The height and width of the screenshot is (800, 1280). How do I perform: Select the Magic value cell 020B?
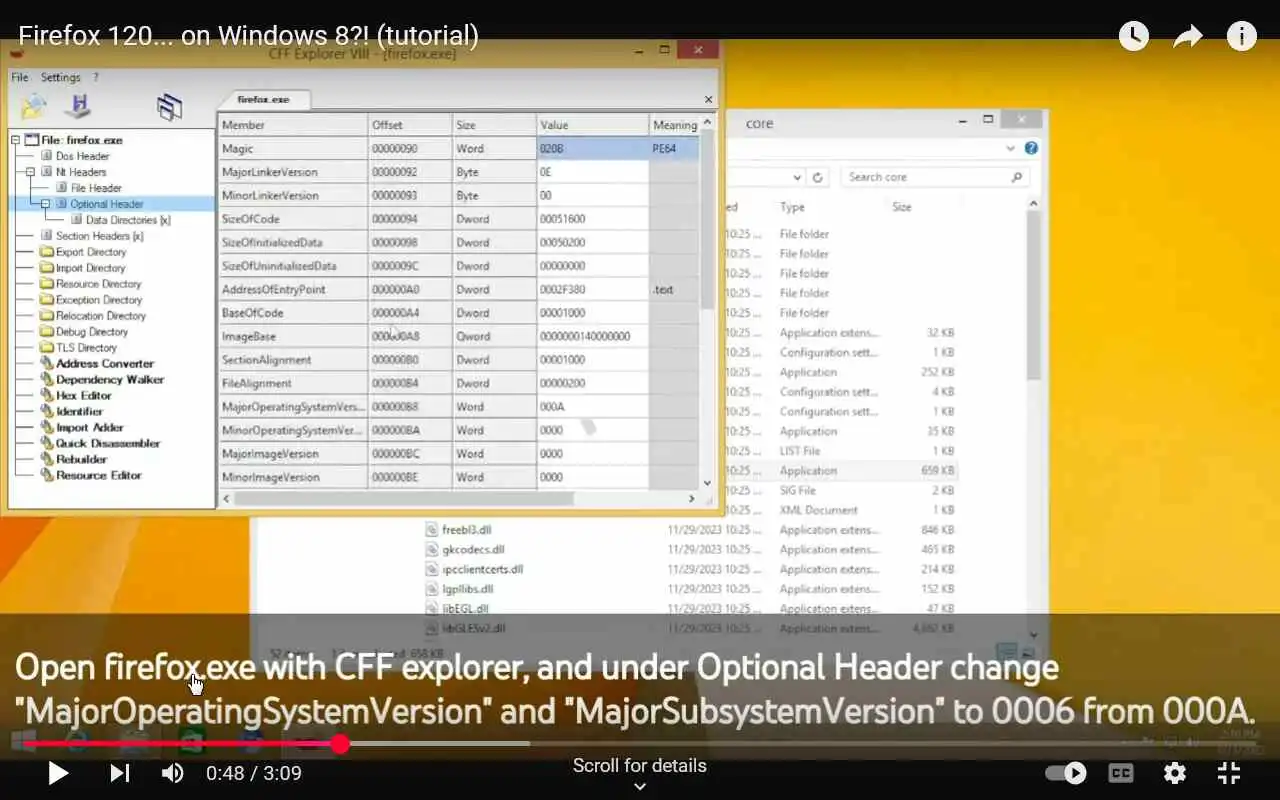(593, 148)
